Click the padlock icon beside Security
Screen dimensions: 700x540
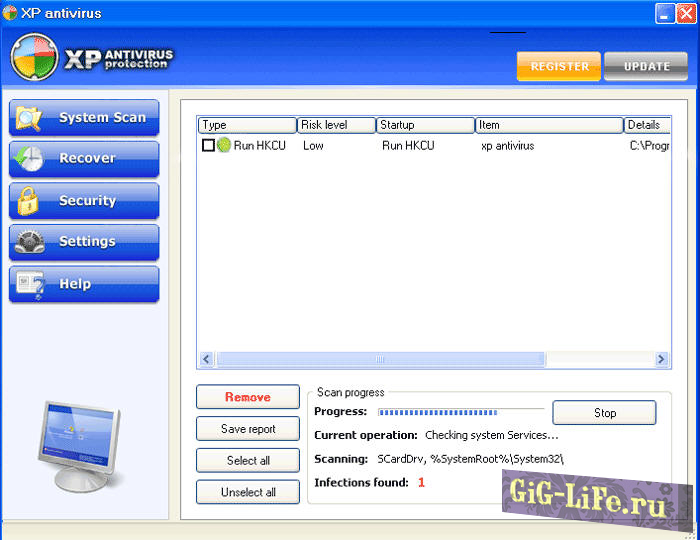pos(29,201)
